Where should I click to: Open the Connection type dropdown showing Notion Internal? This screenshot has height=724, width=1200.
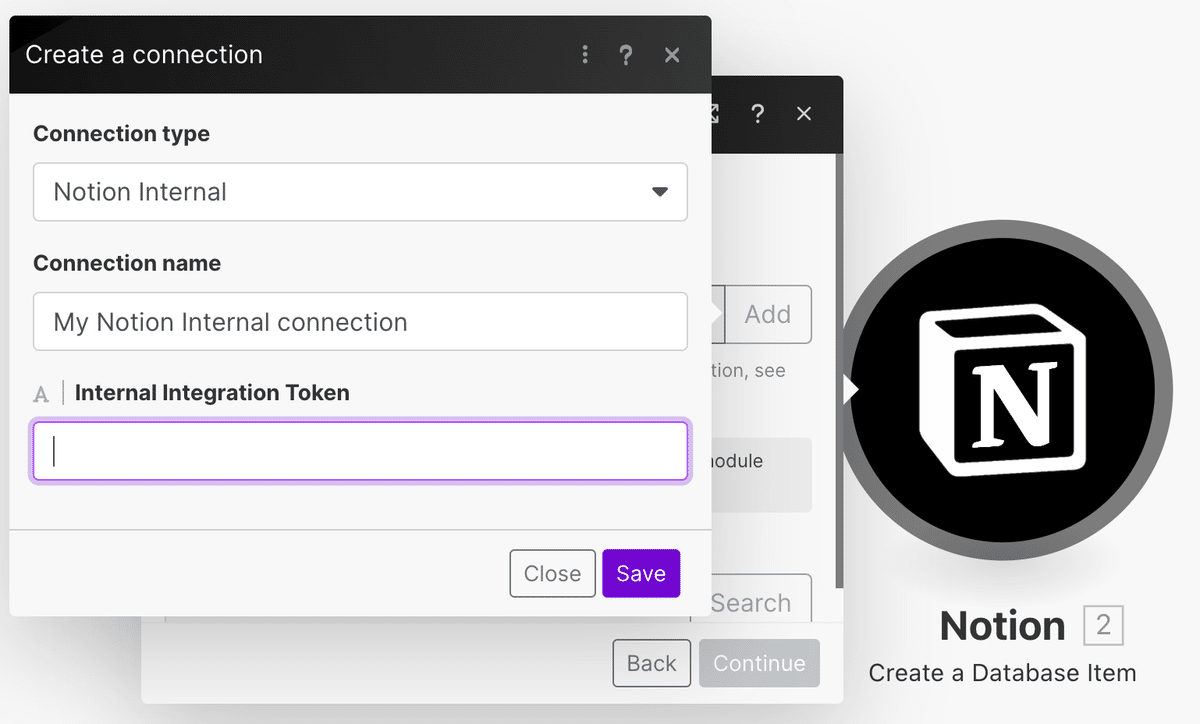(x=360, y=192)
